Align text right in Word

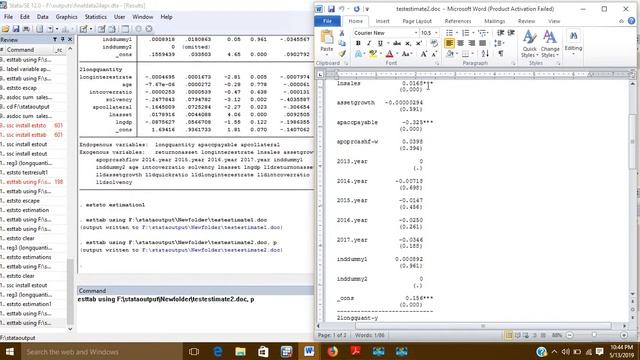coord(471,43)
